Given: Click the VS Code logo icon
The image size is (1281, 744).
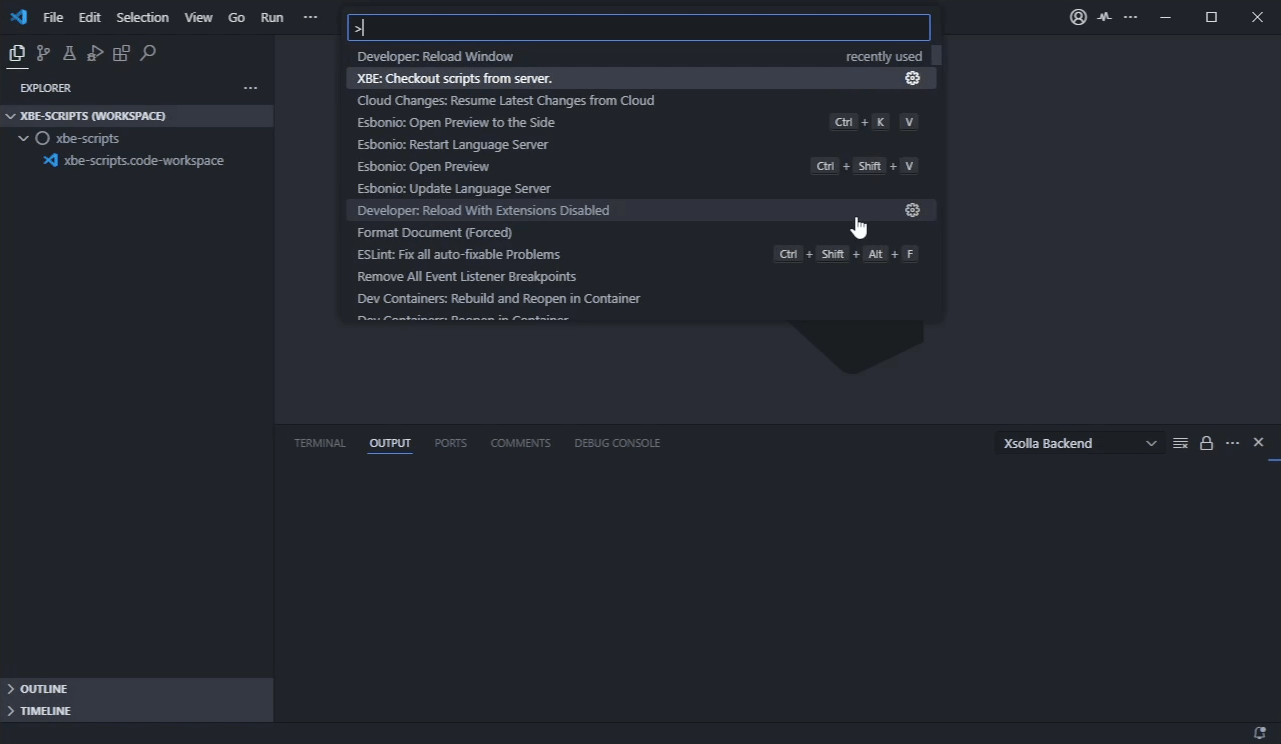Looking at the screenshot, I should [x=18, y=17].
